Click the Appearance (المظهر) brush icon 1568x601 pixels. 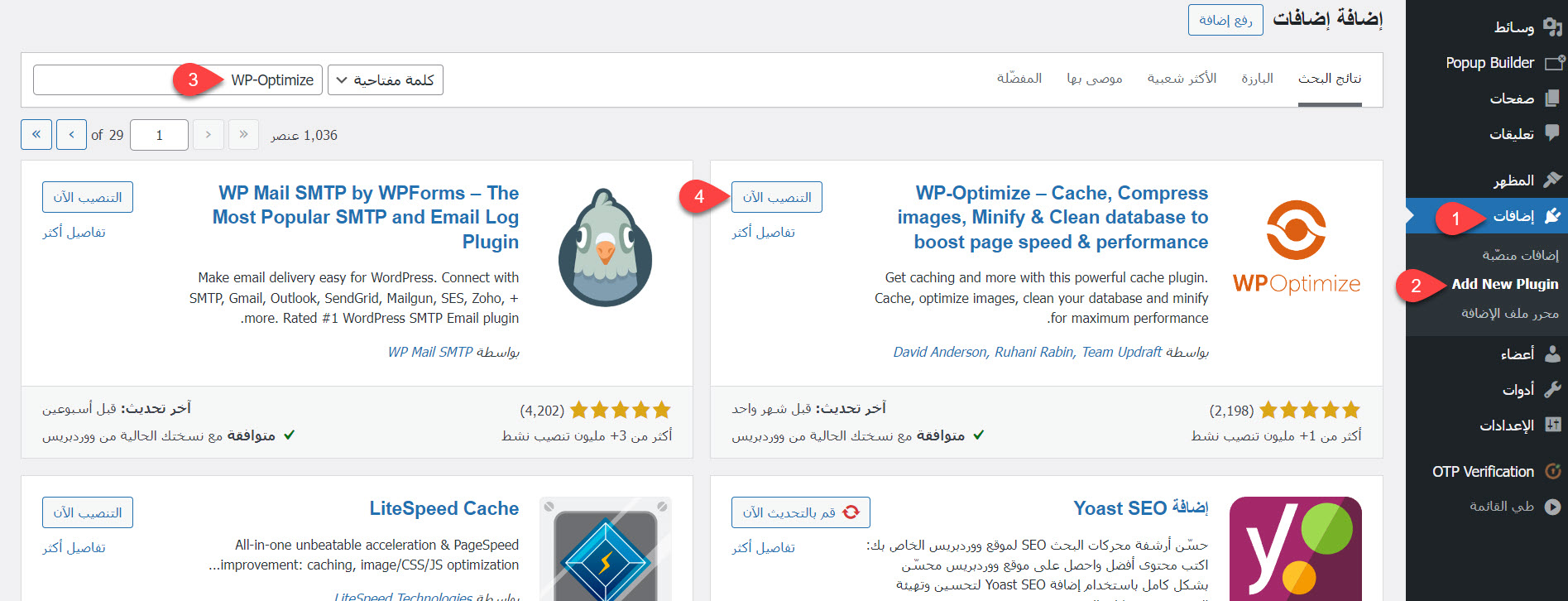(1553, 180)
